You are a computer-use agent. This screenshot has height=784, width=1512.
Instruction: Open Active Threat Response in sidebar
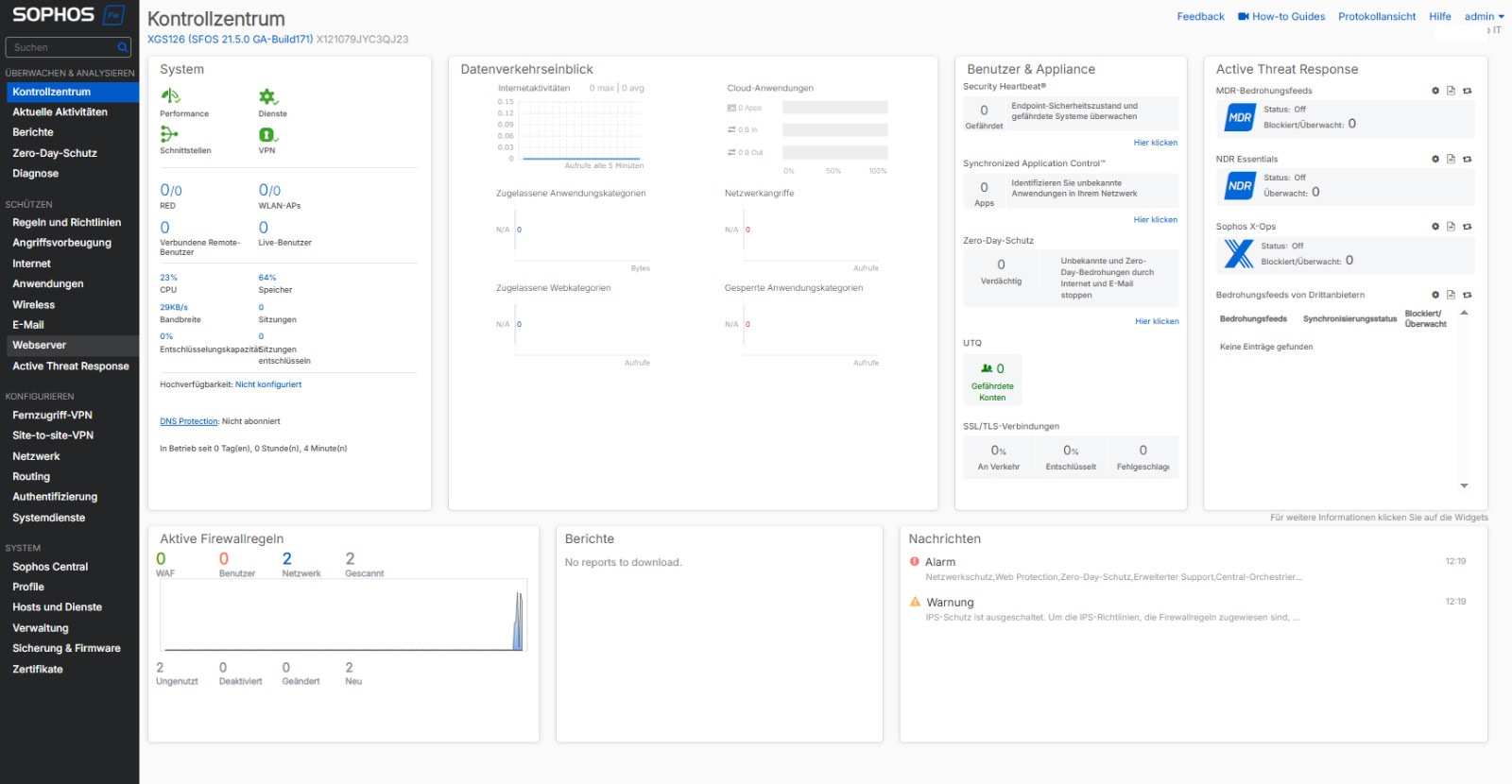(x=70, y=366)
